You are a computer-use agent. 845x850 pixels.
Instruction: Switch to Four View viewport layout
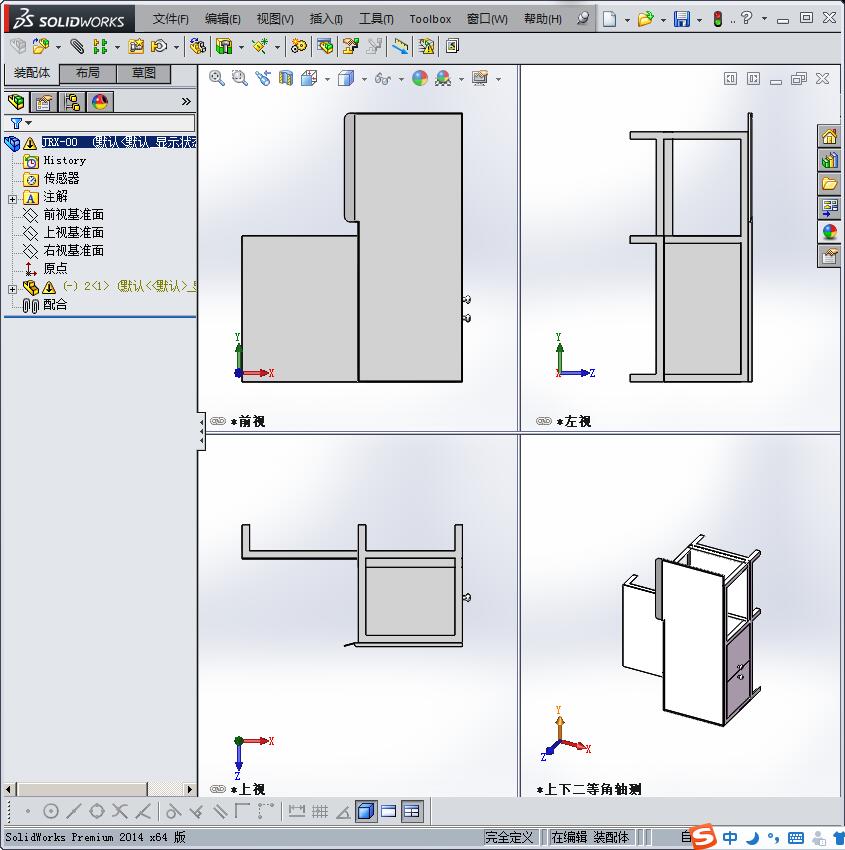pos(412,811)
